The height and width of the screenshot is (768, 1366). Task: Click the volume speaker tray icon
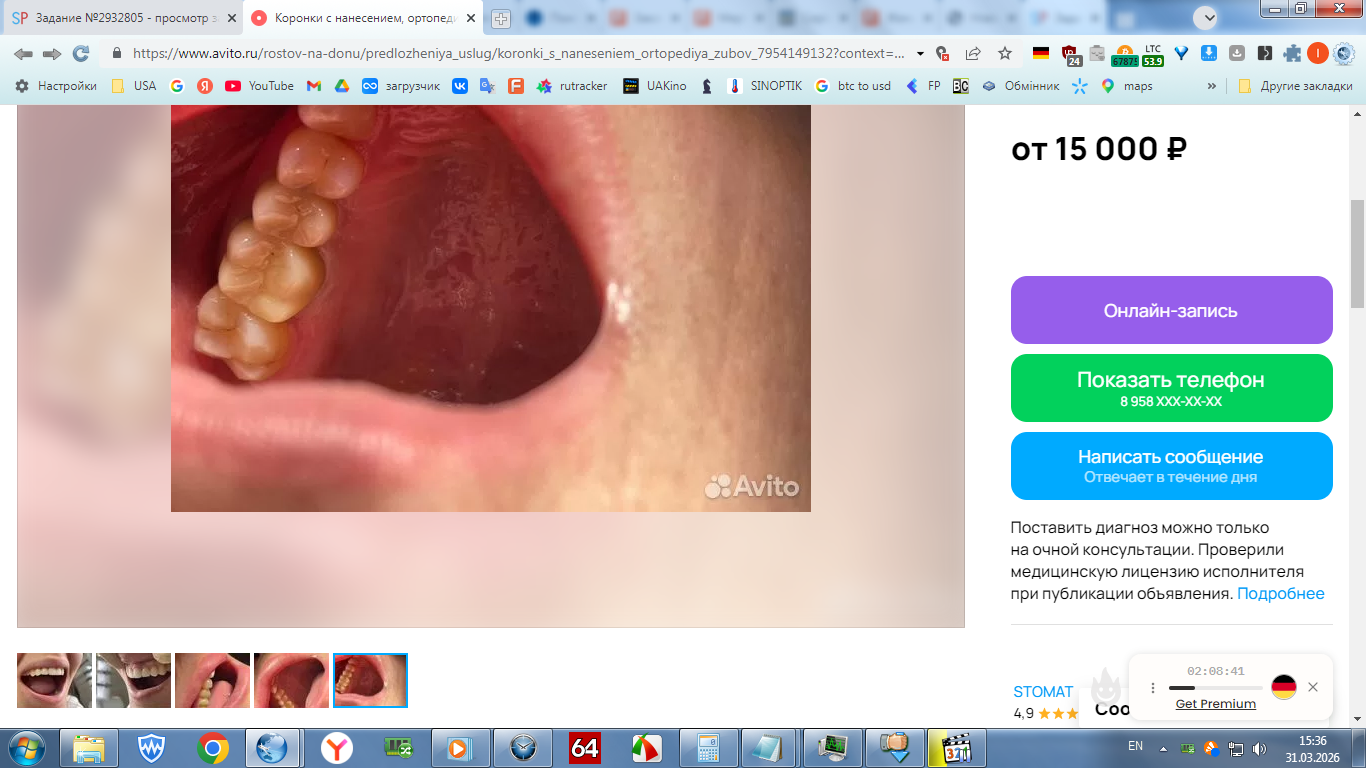pyautogui.click(x=1259, y=748)
